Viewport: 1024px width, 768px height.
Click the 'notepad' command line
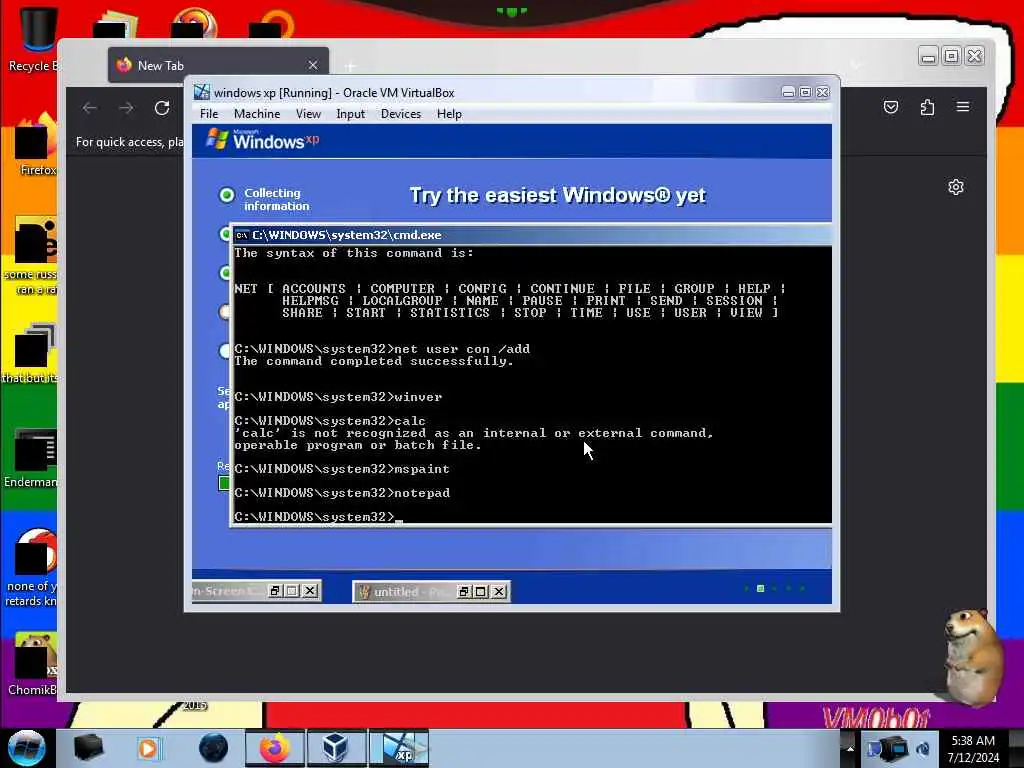(x=342, y=493)
